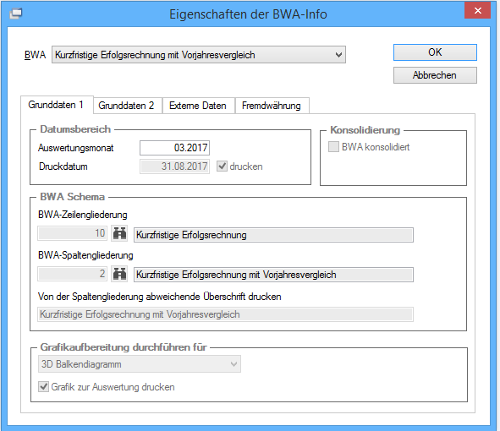The width and height of the screenshot is (500, 431).
Task: Open the 3D Balkendiagramm dropdown
Action: point(139,364)
